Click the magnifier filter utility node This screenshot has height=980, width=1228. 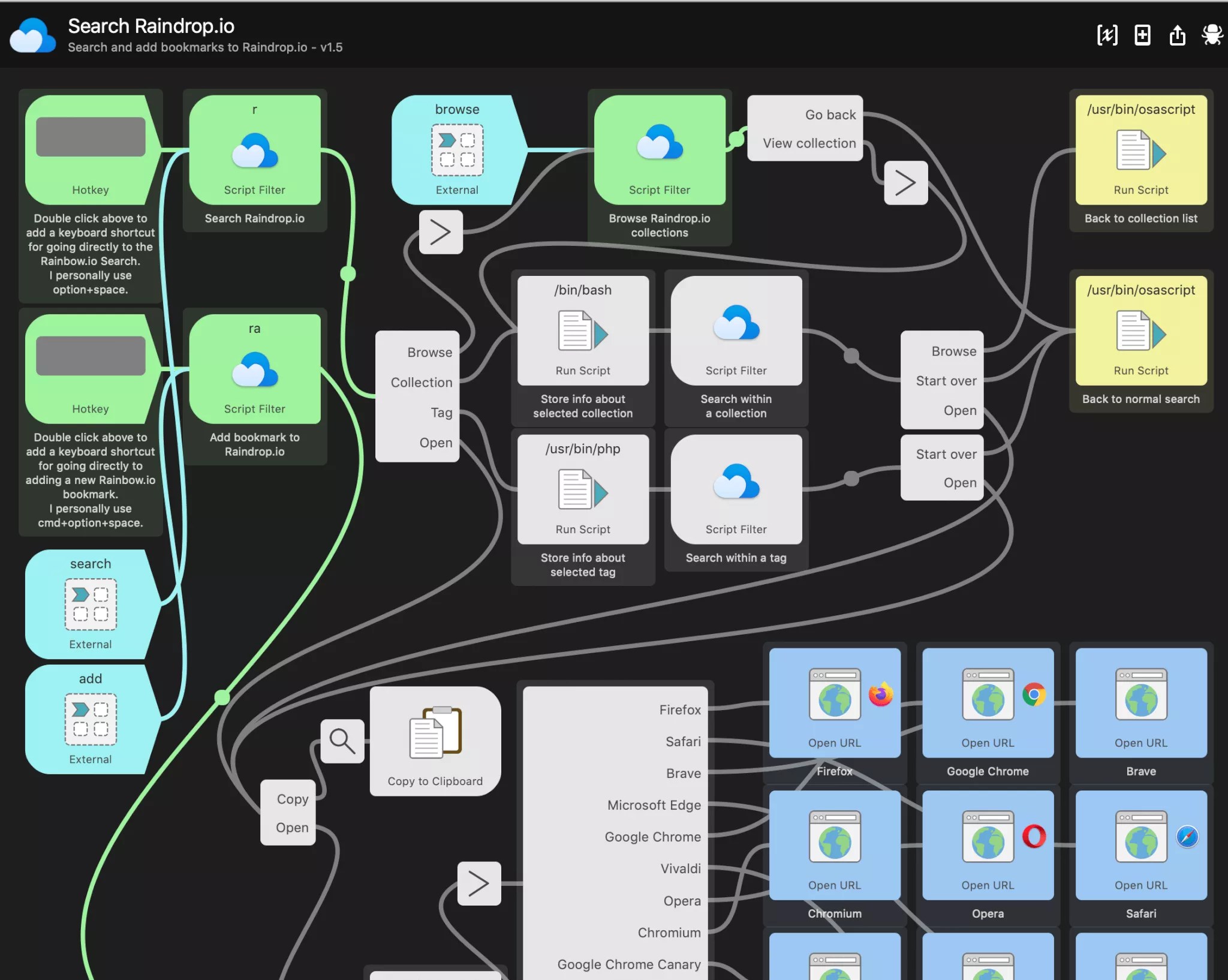click(342, 741)
